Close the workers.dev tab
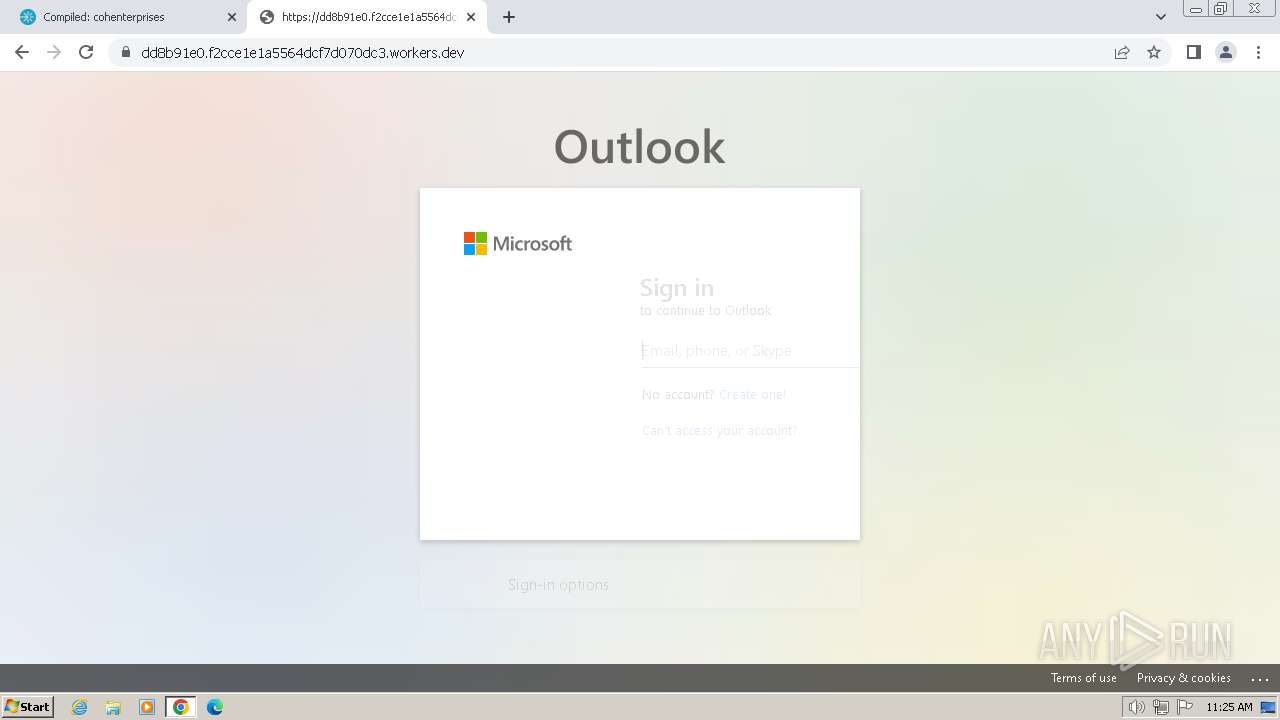This screenshot has height=720, width=1280. (472, 17)
